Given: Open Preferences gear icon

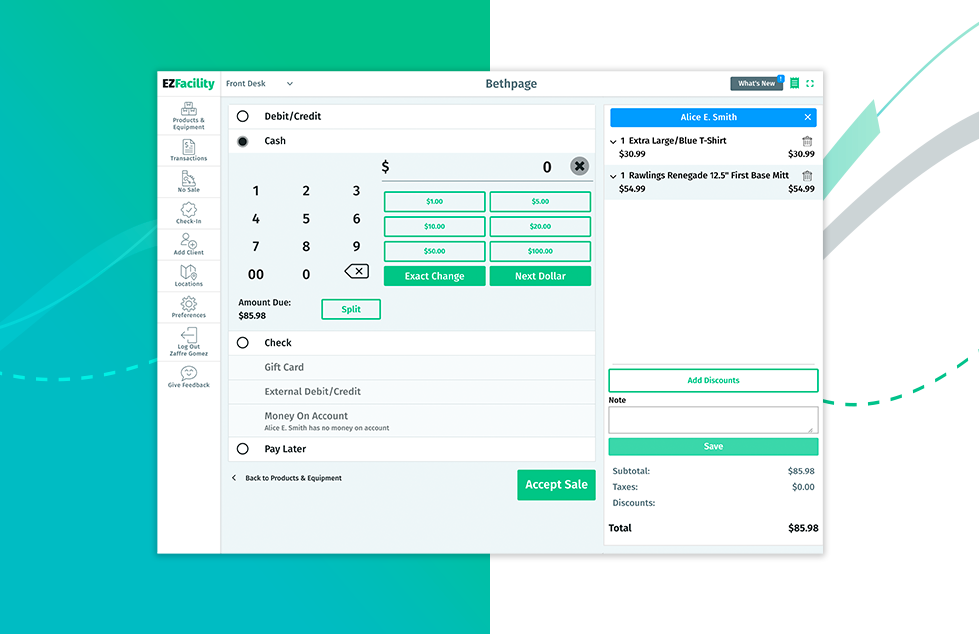Looking at the screenshot, I should [x=188, y=306].
